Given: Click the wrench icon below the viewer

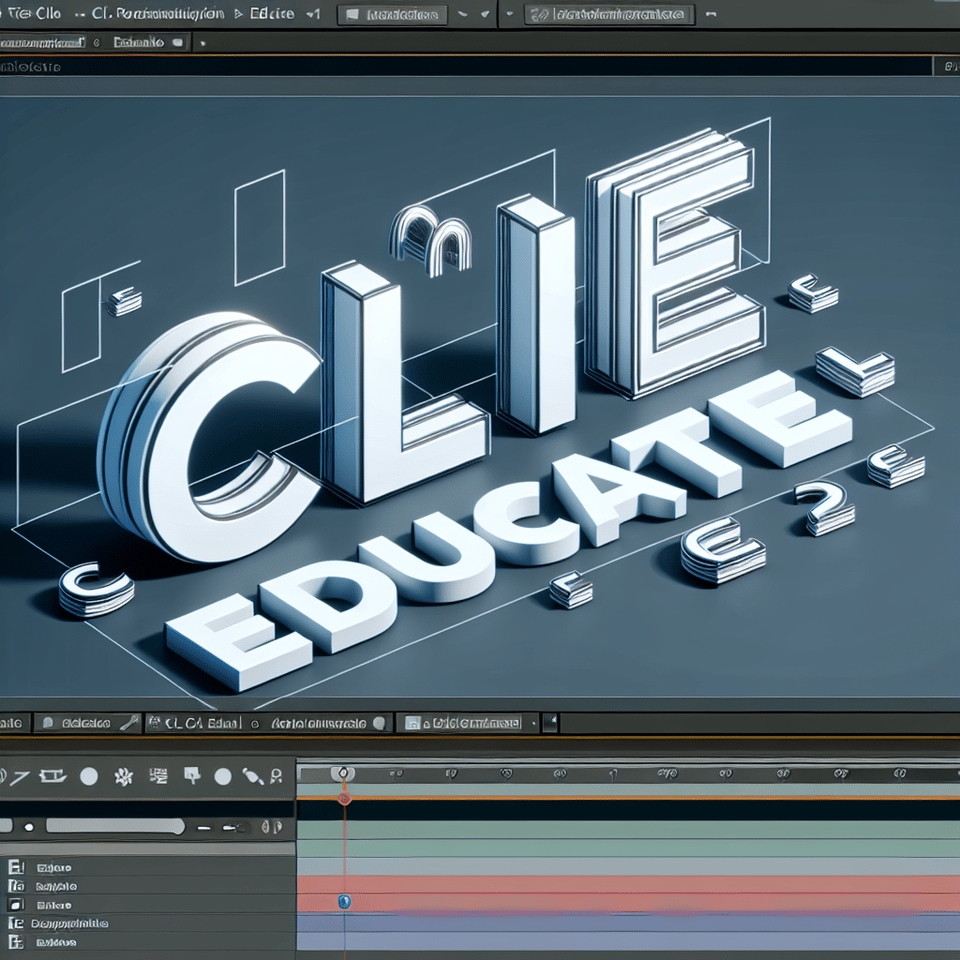Looking at the screenshot, I should point(129,724).
